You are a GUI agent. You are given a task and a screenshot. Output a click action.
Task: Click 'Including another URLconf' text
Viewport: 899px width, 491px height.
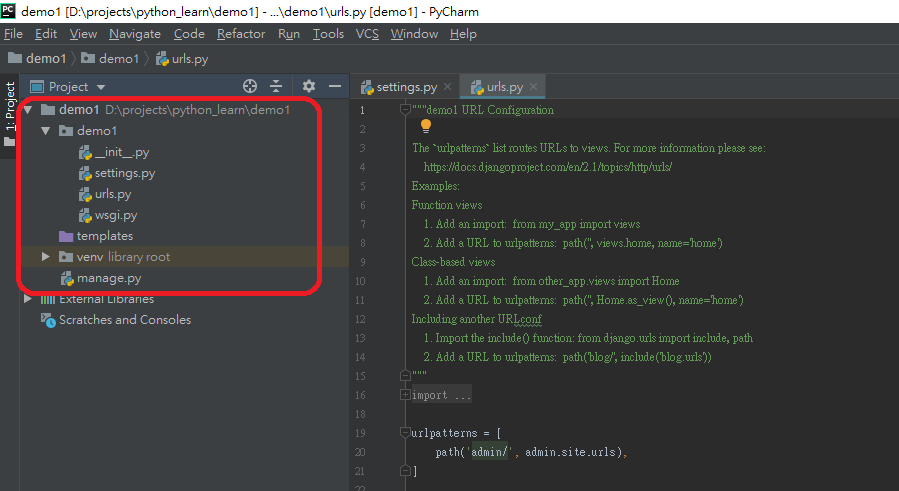coord(476,319)
